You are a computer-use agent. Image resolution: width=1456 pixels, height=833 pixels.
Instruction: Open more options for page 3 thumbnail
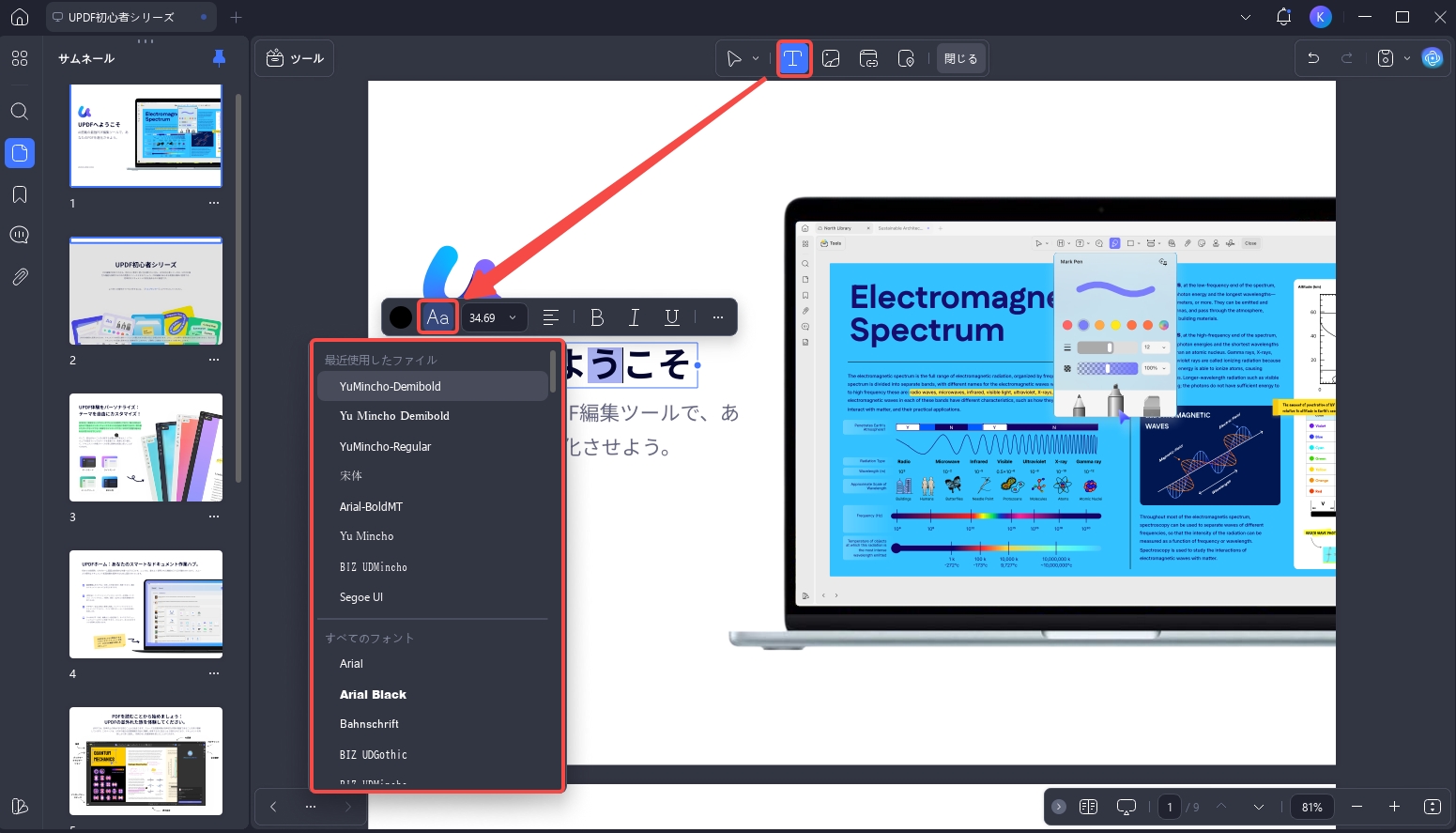[x=214, y=517]
